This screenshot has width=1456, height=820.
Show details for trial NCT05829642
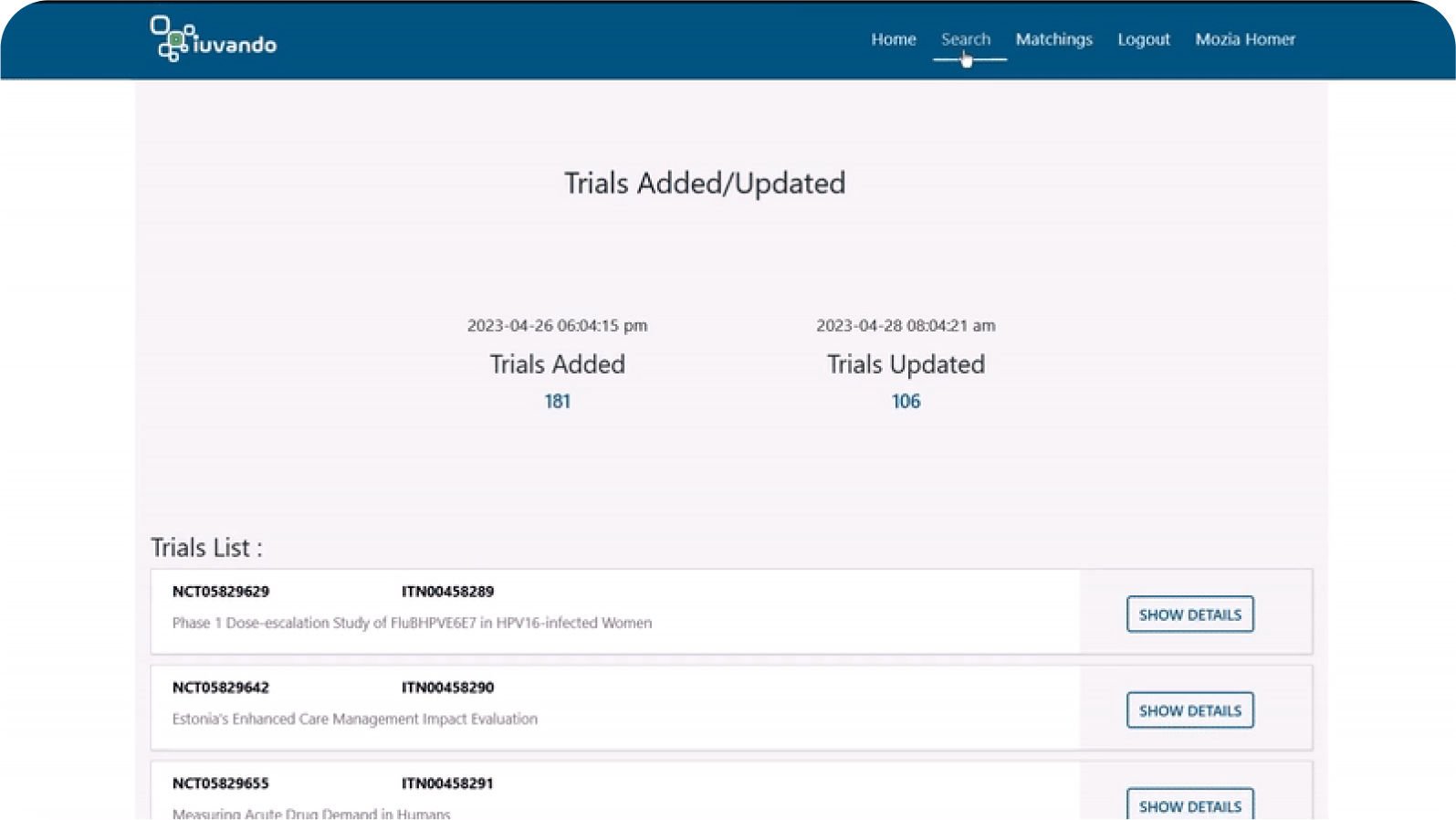pos(1189,710)
